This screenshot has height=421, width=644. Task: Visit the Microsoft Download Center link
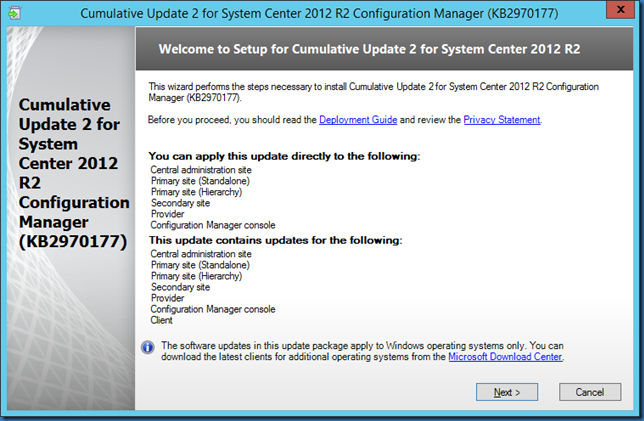click(x=506, y=356)
